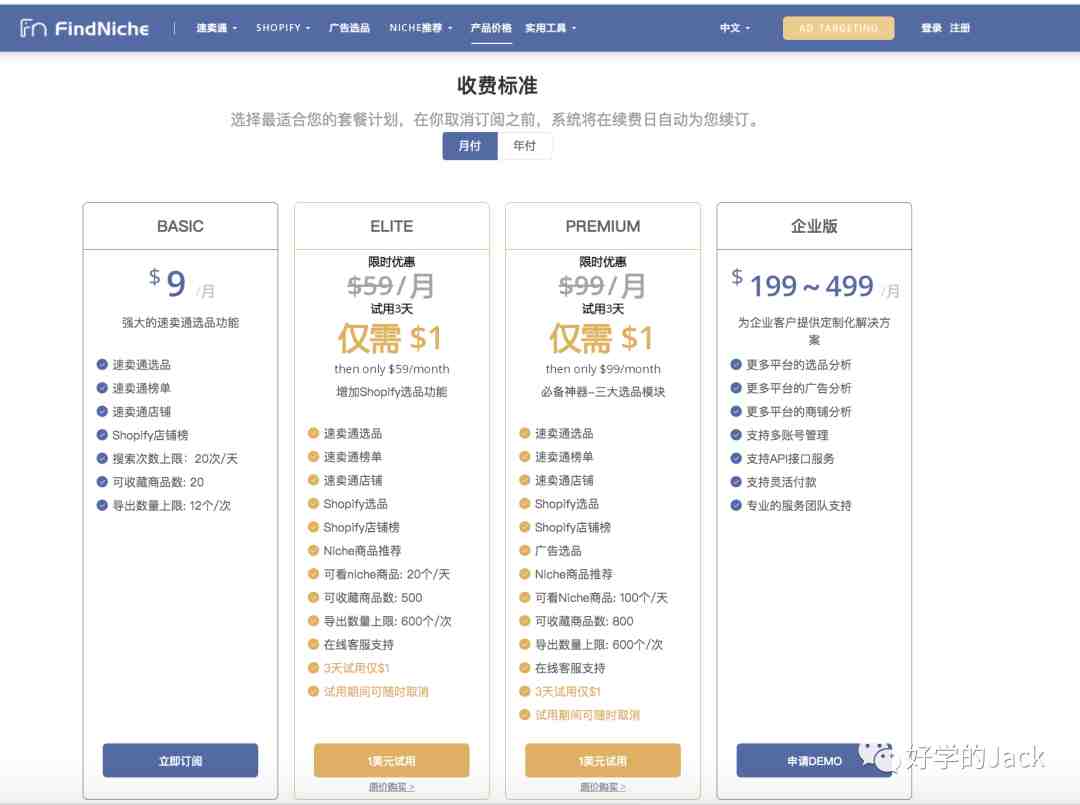The height and width of the screenshot is (805, 1080).
Task: Click the ELITE plan title
Action: [391, 227]
